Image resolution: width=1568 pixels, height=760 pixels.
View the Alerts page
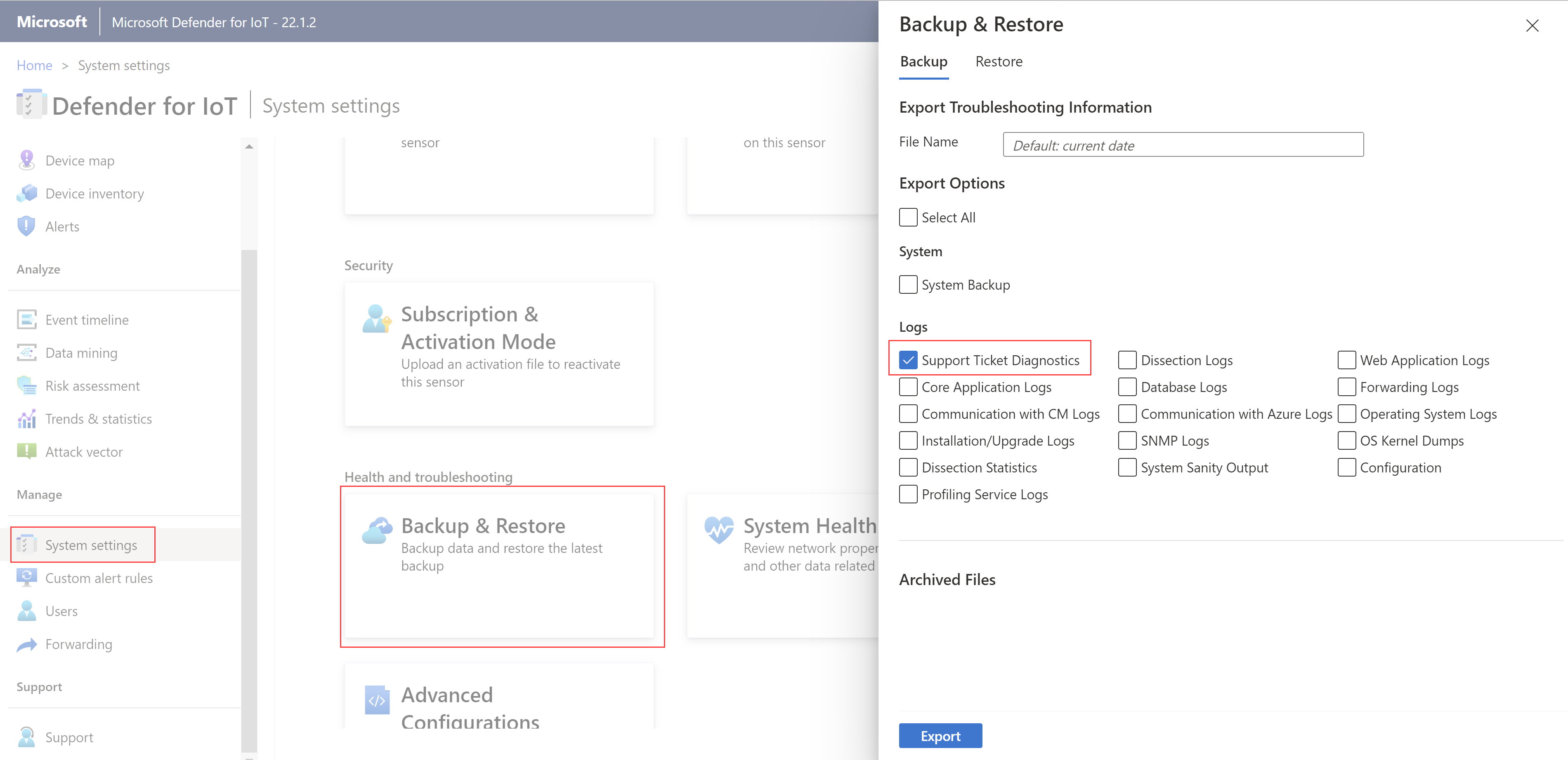[62, 226]
